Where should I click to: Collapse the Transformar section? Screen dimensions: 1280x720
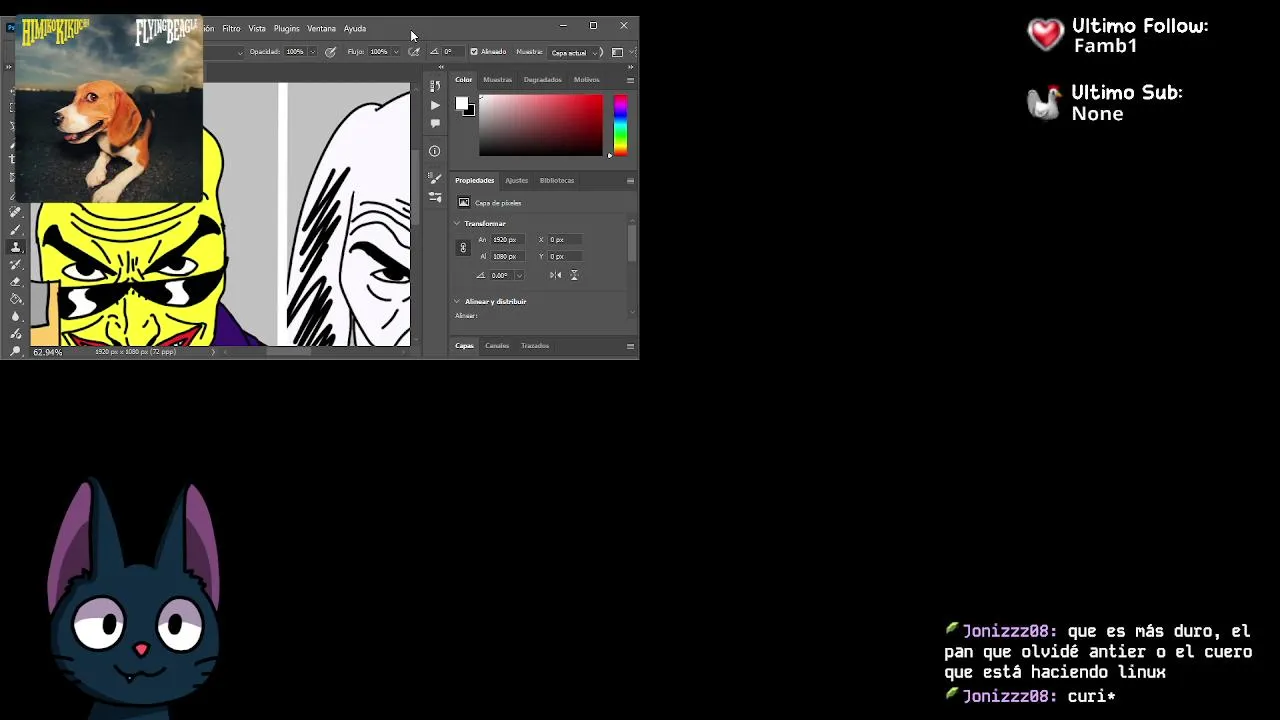[x=457, y=223]
